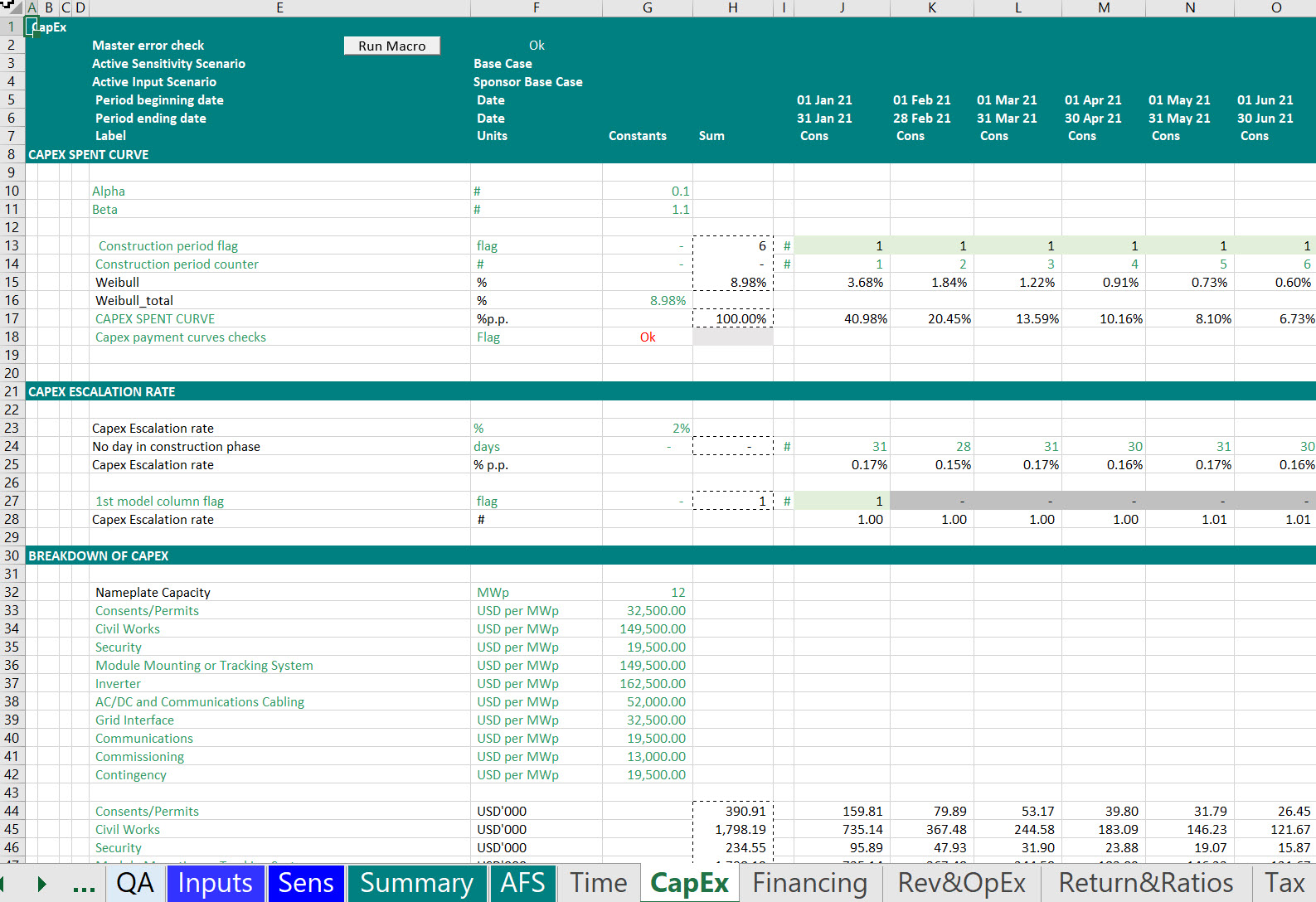Click the Run Macro button
The height and width of the screenshot is (902, 1316).
[391, 46]
